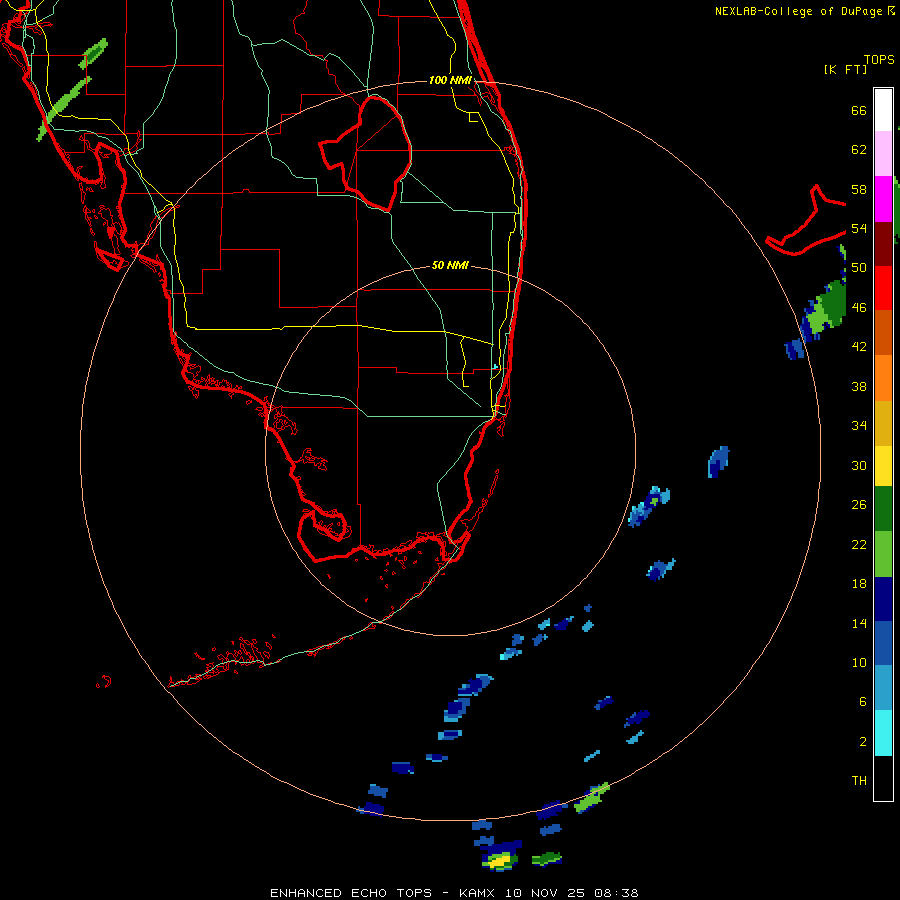Click the Lake Okeechobee outline

point(366,153)
